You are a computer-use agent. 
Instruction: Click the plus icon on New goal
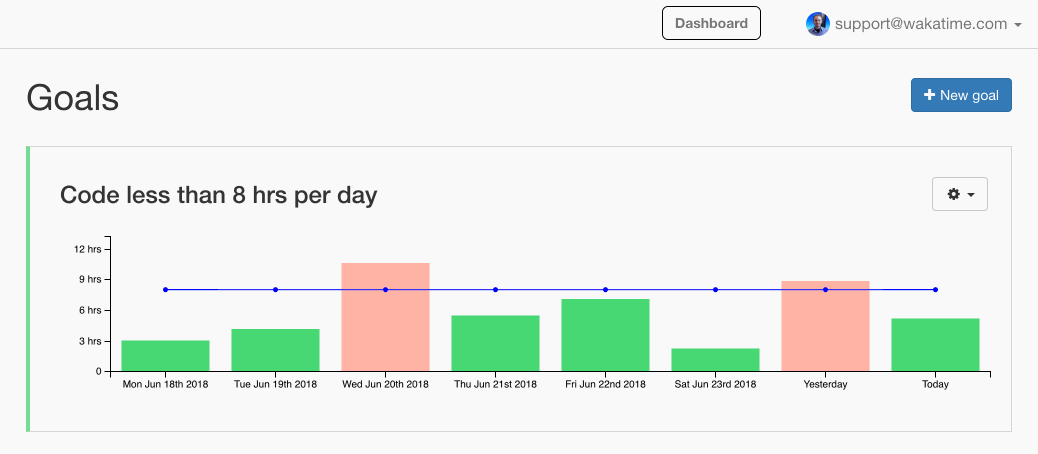pyautogui.click(x=929, y=95)
